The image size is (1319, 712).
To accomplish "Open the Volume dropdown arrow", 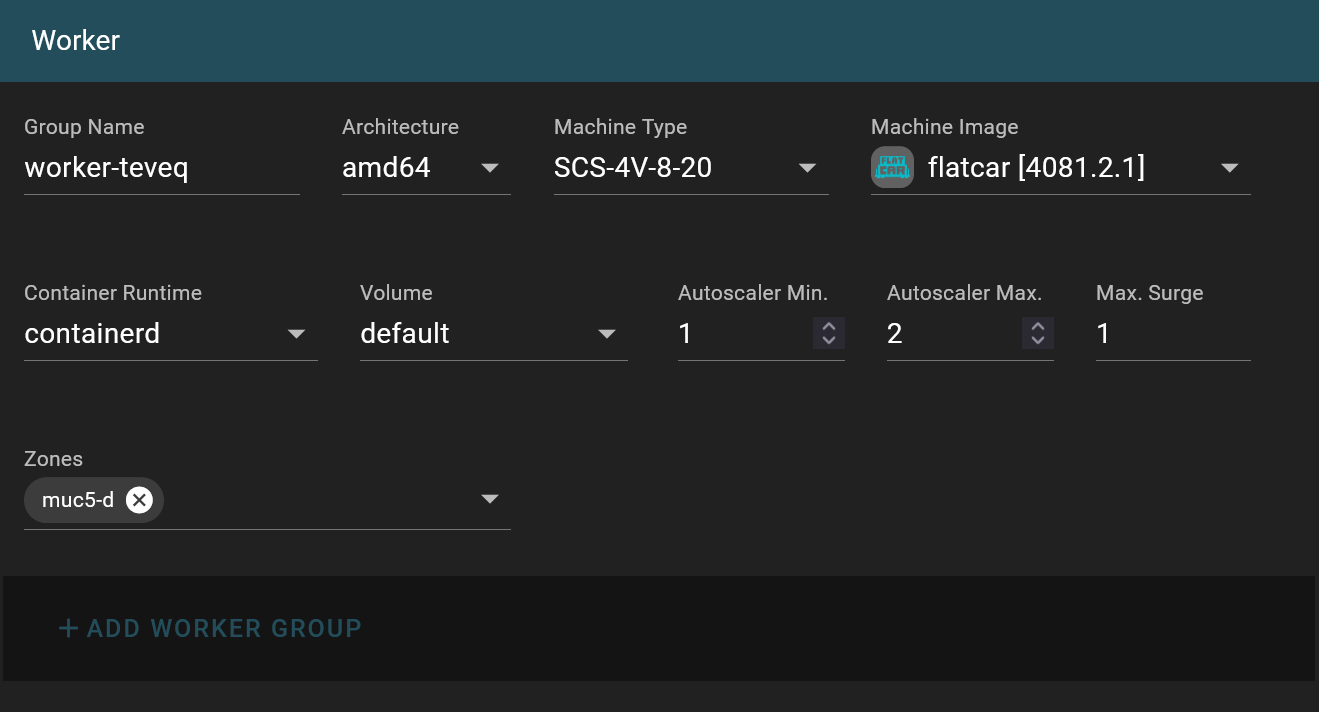I will [607, 334].
